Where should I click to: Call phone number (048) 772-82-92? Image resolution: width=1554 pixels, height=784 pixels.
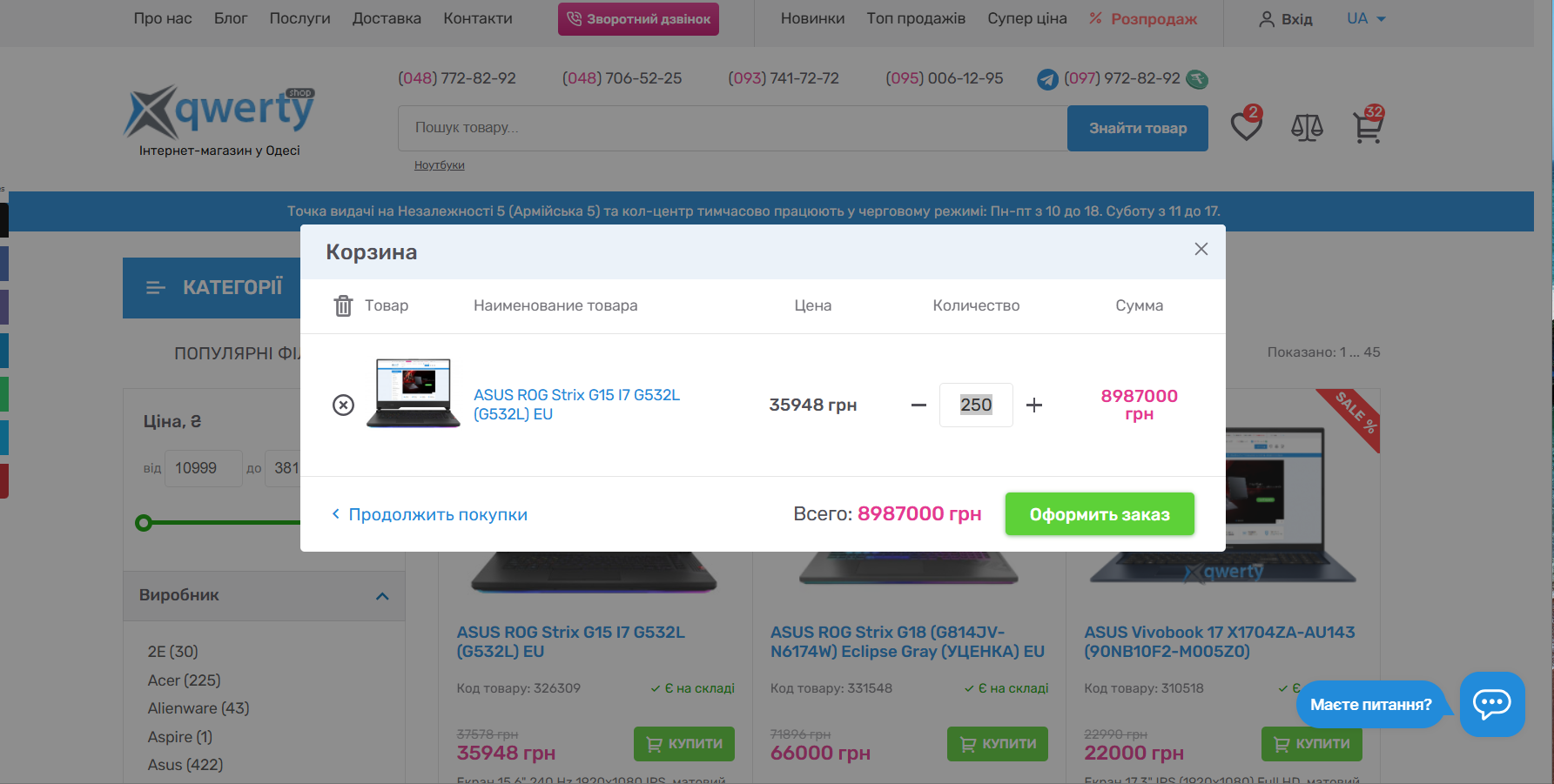[457, 78]
